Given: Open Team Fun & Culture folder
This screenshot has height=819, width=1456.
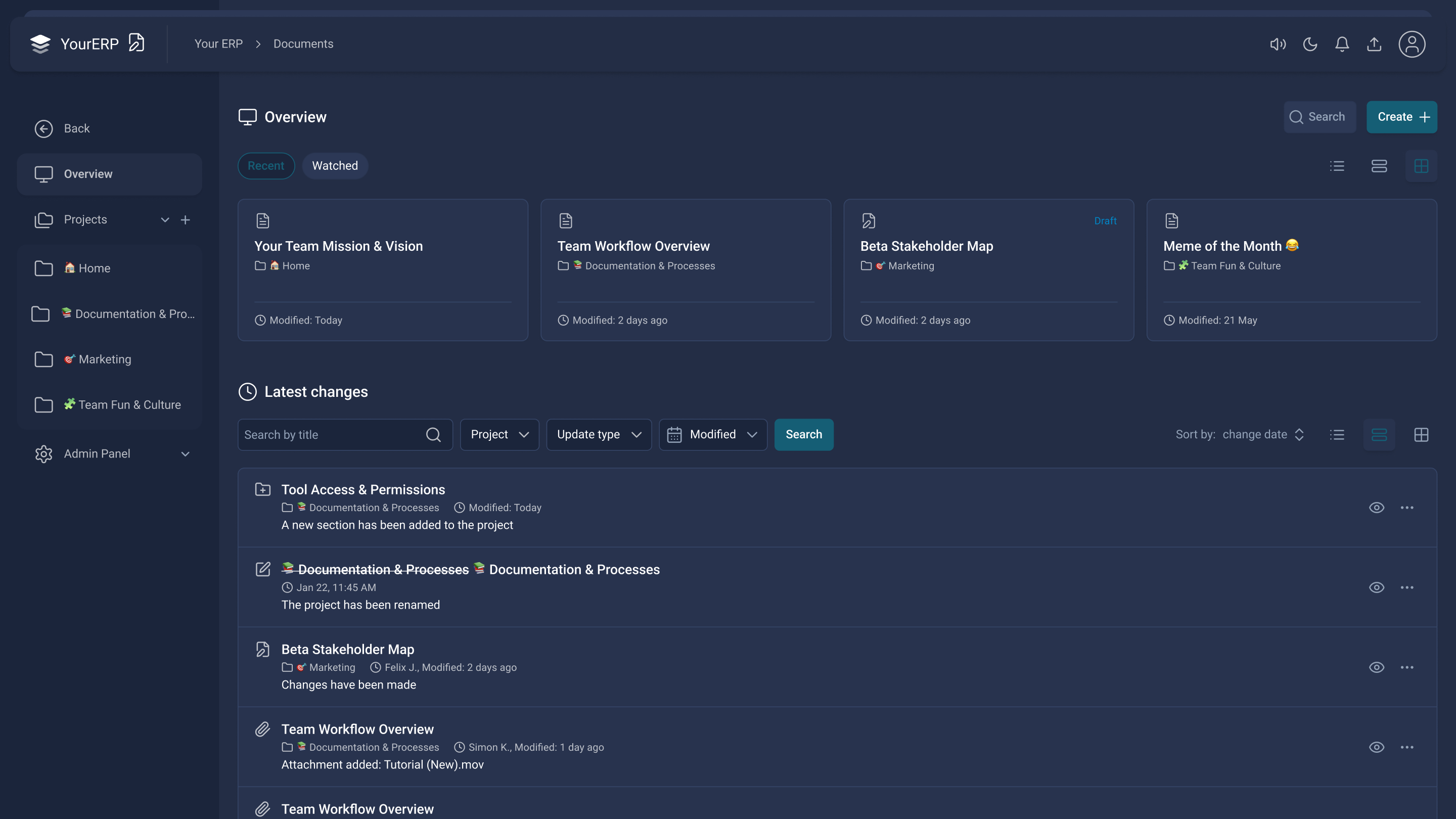Looking at the screenshot, I should (x=110, y=404).
